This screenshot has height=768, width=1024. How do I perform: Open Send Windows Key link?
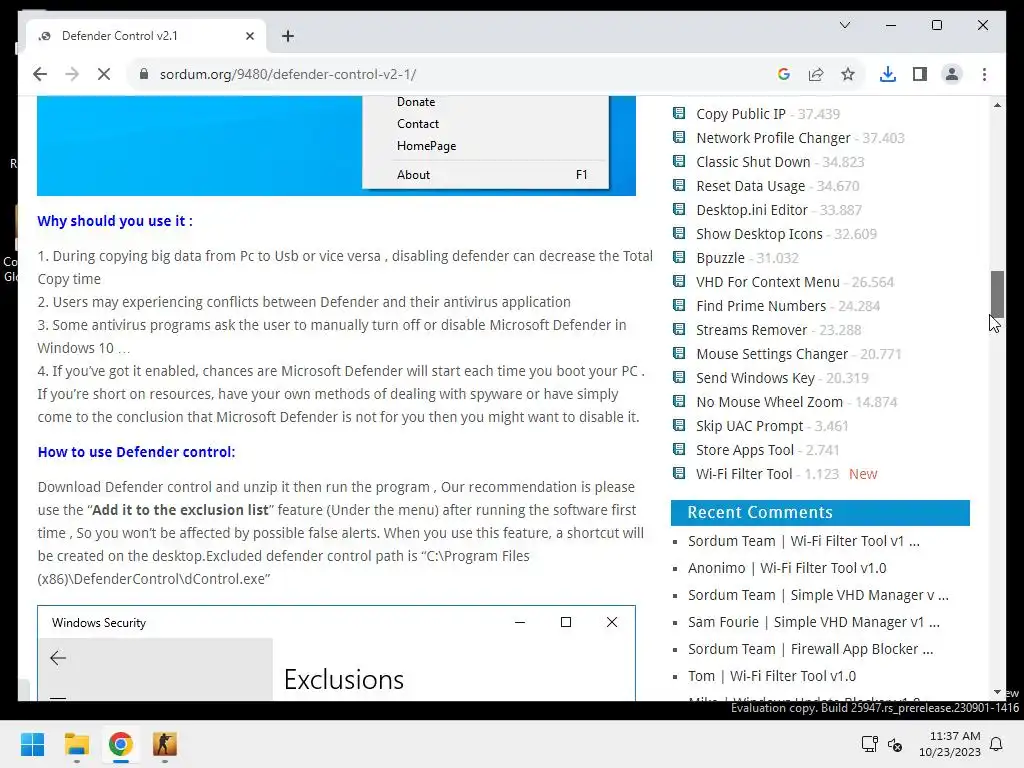tap(756, 378)
